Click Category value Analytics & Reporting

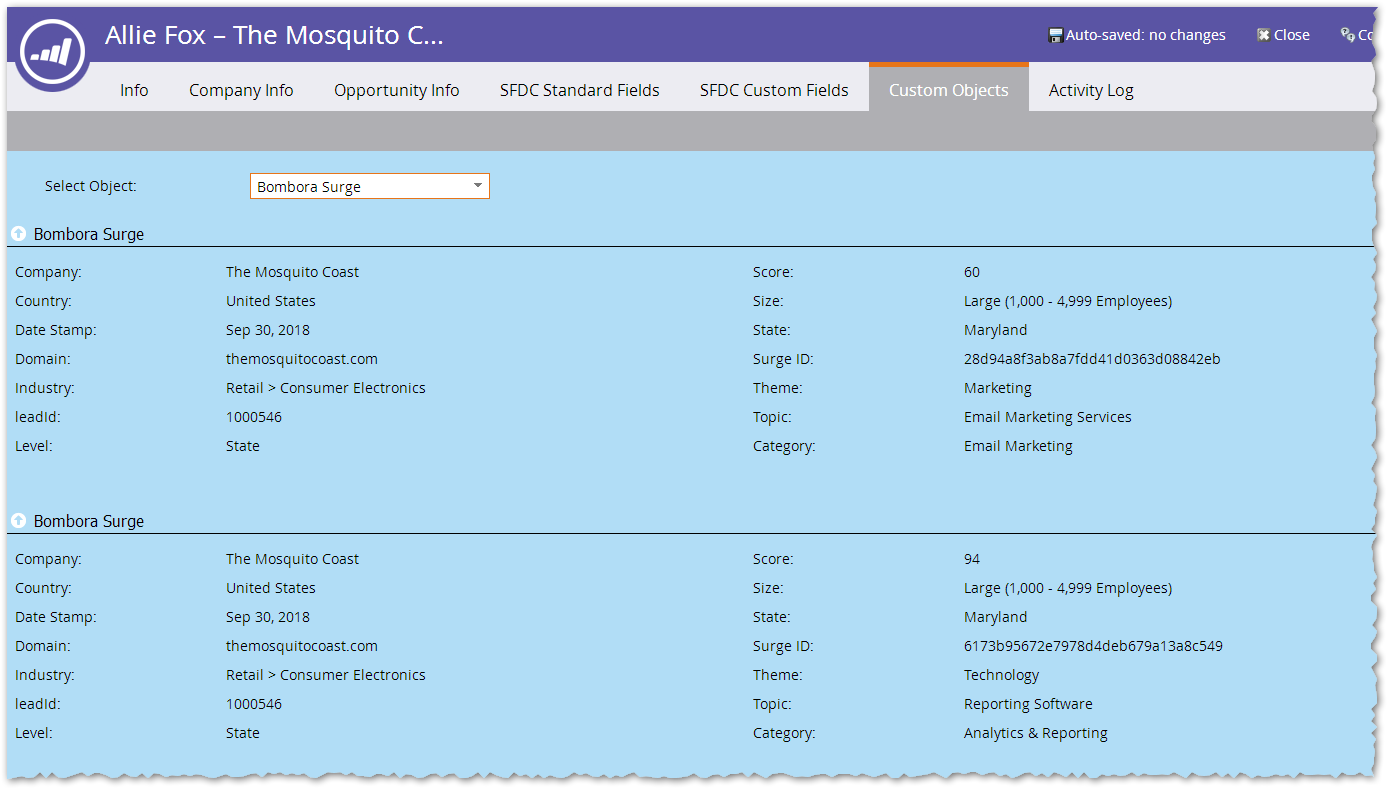[1036, 733]
